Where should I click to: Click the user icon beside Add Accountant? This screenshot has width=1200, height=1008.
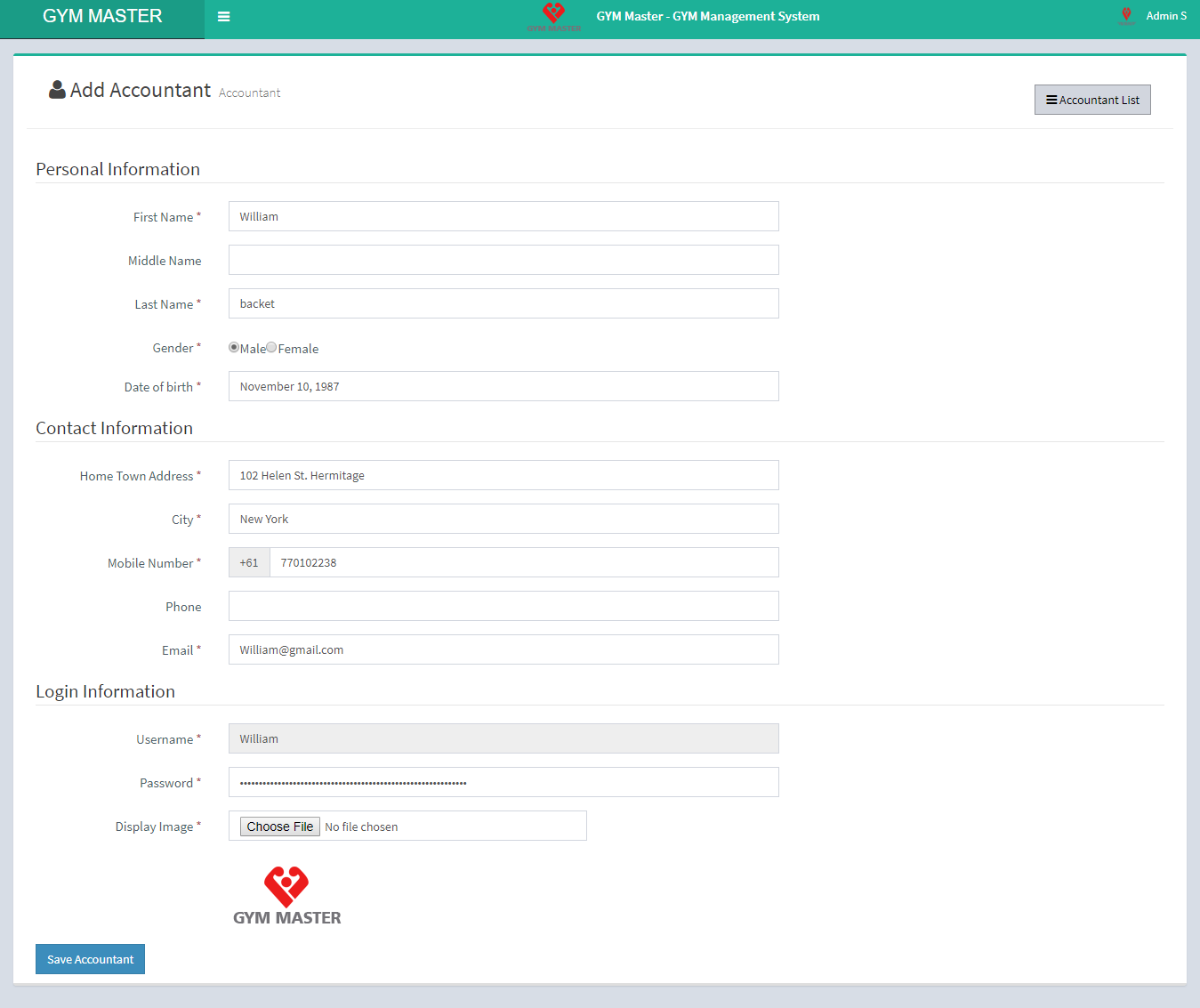pos(57,90)
